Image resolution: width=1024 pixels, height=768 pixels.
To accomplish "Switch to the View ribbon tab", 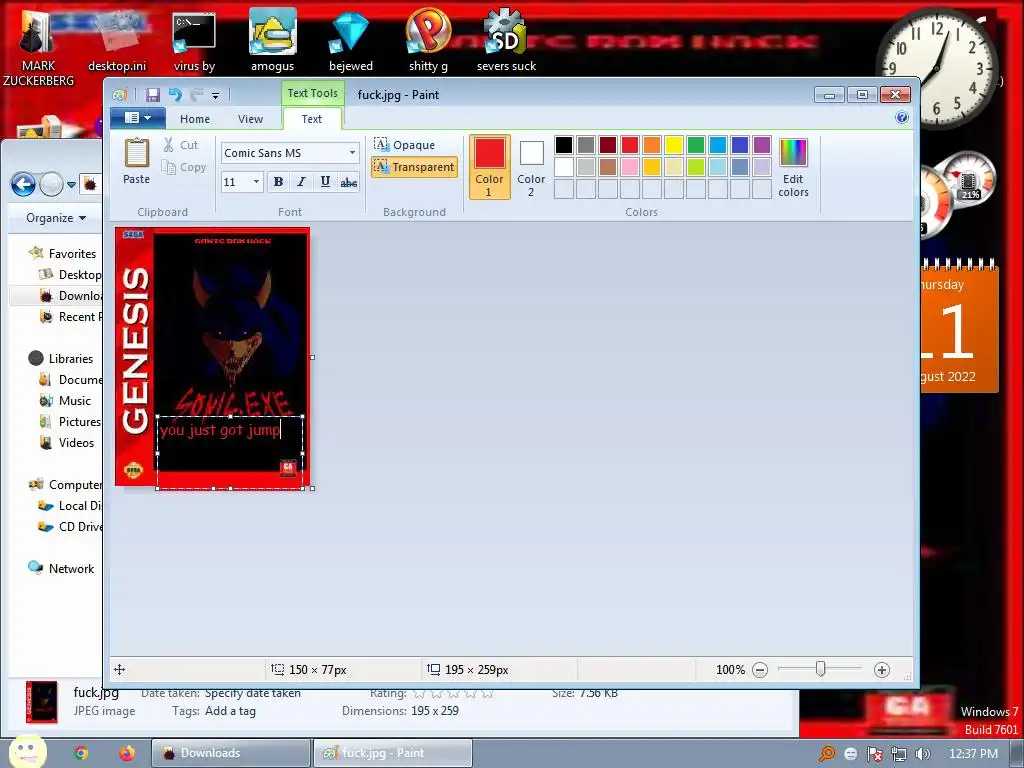I will tap(250, 119).
